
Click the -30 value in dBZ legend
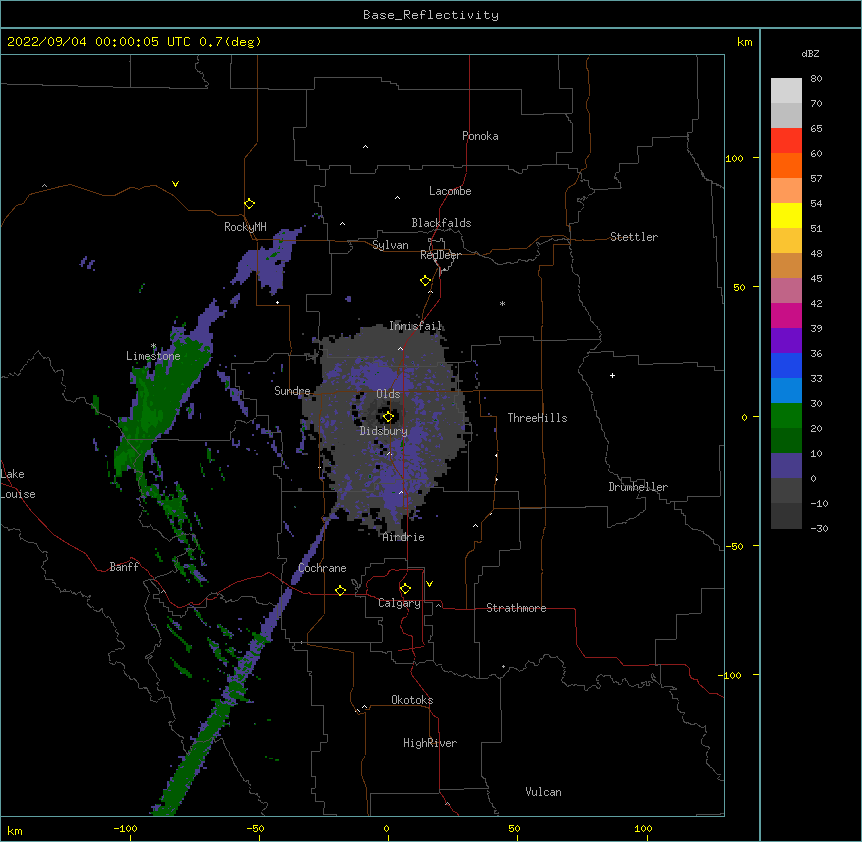[x=819, y=528]
